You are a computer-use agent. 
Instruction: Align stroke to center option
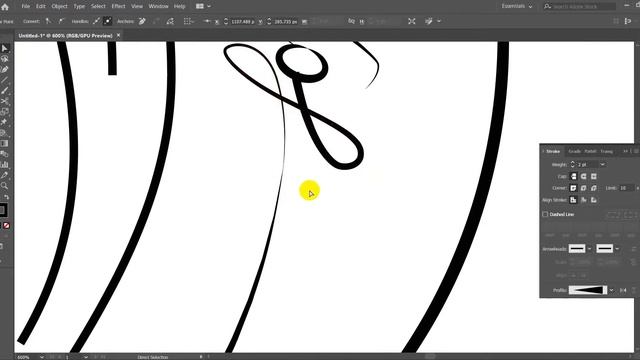point(573,200)
